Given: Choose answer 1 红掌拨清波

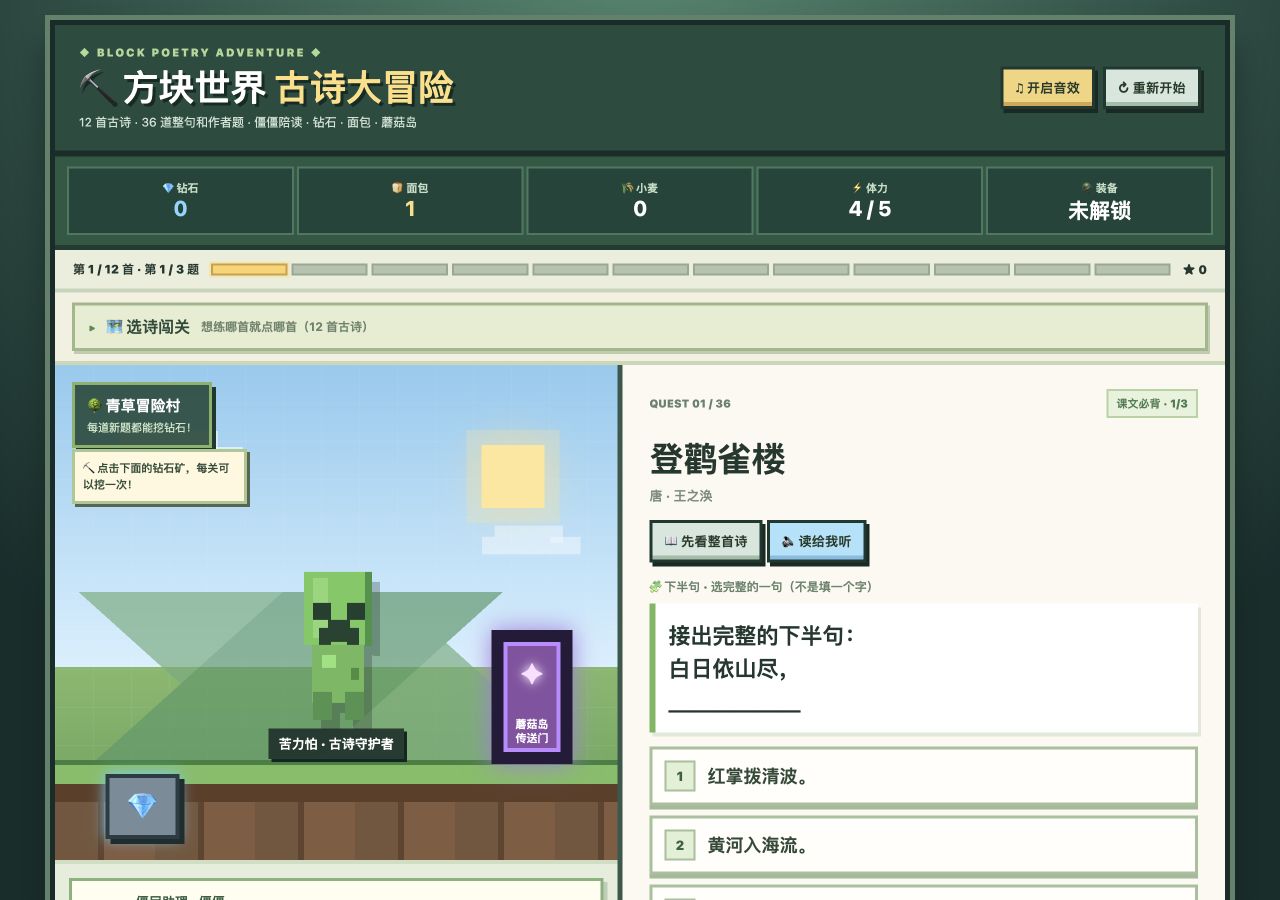Looking at the screenshot, I should pyautogui.click(x=923, y=776).
